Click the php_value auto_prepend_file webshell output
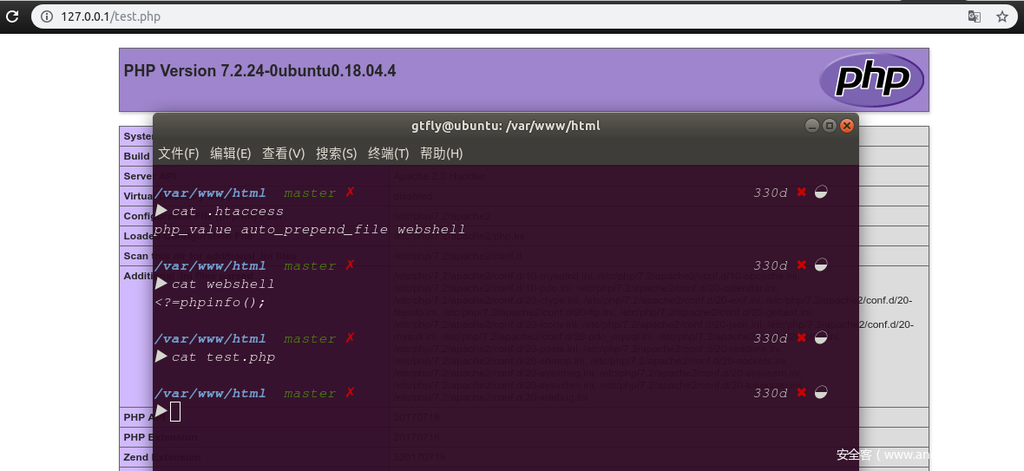Screen dimensions: 1024x471 (310, 229)
